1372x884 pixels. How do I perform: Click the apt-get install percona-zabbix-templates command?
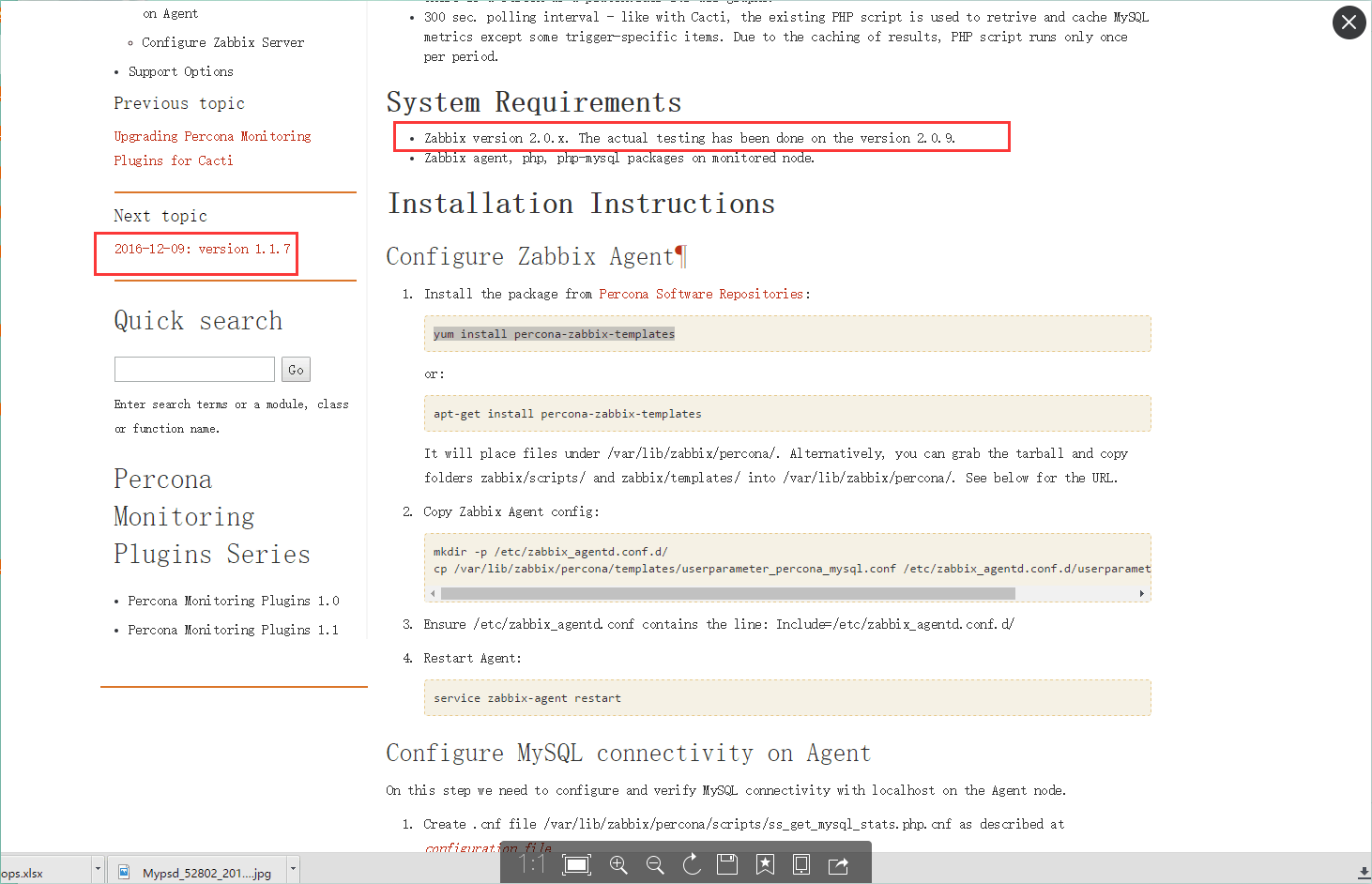568,414
